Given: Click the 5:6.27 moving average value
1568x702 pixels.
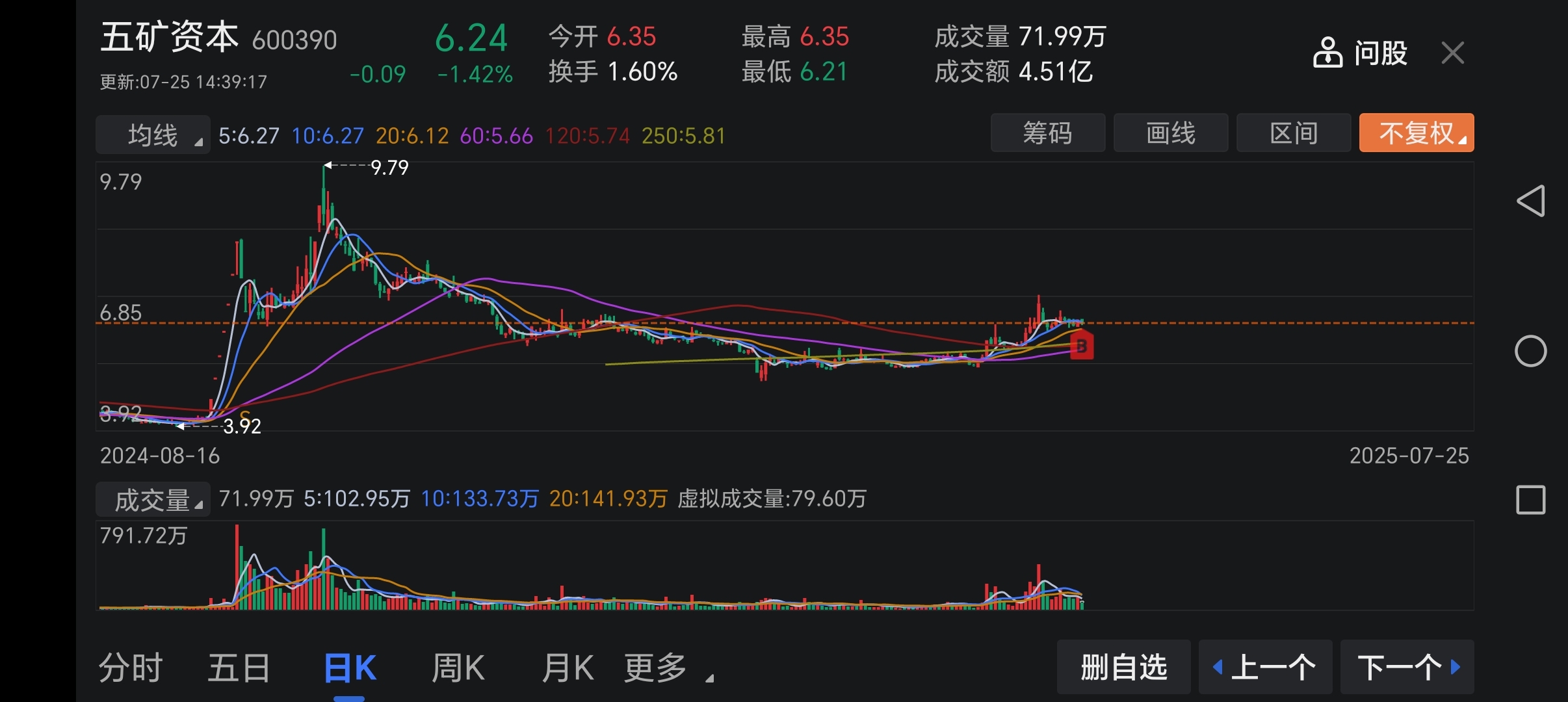Looking at the screenshot, I should [249, 136].
